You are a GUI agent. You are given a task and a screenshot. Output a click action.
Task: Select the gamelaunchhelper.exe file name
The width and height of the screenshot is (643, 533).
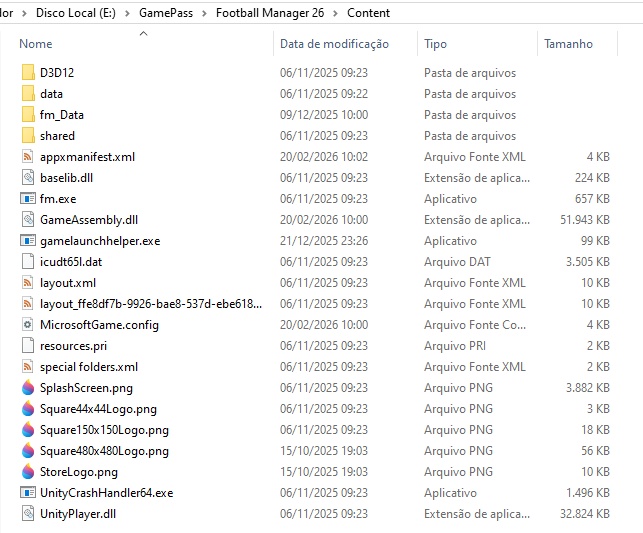[x=100, y=241]
